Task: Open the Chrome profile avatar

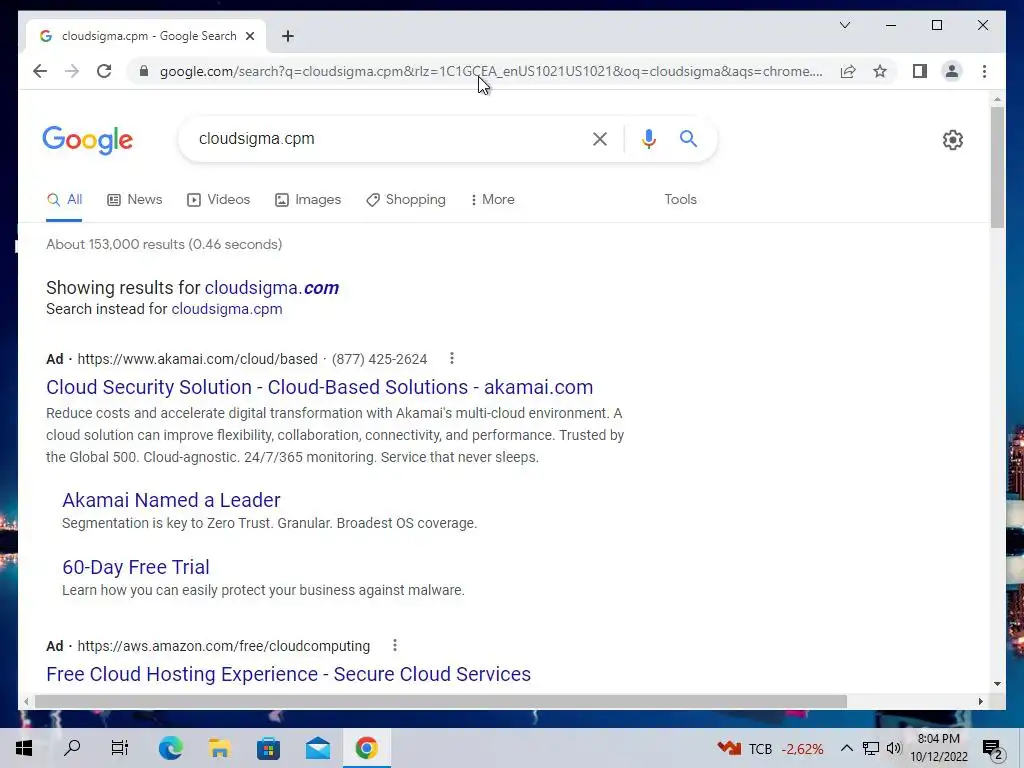Action: (952, 71)
